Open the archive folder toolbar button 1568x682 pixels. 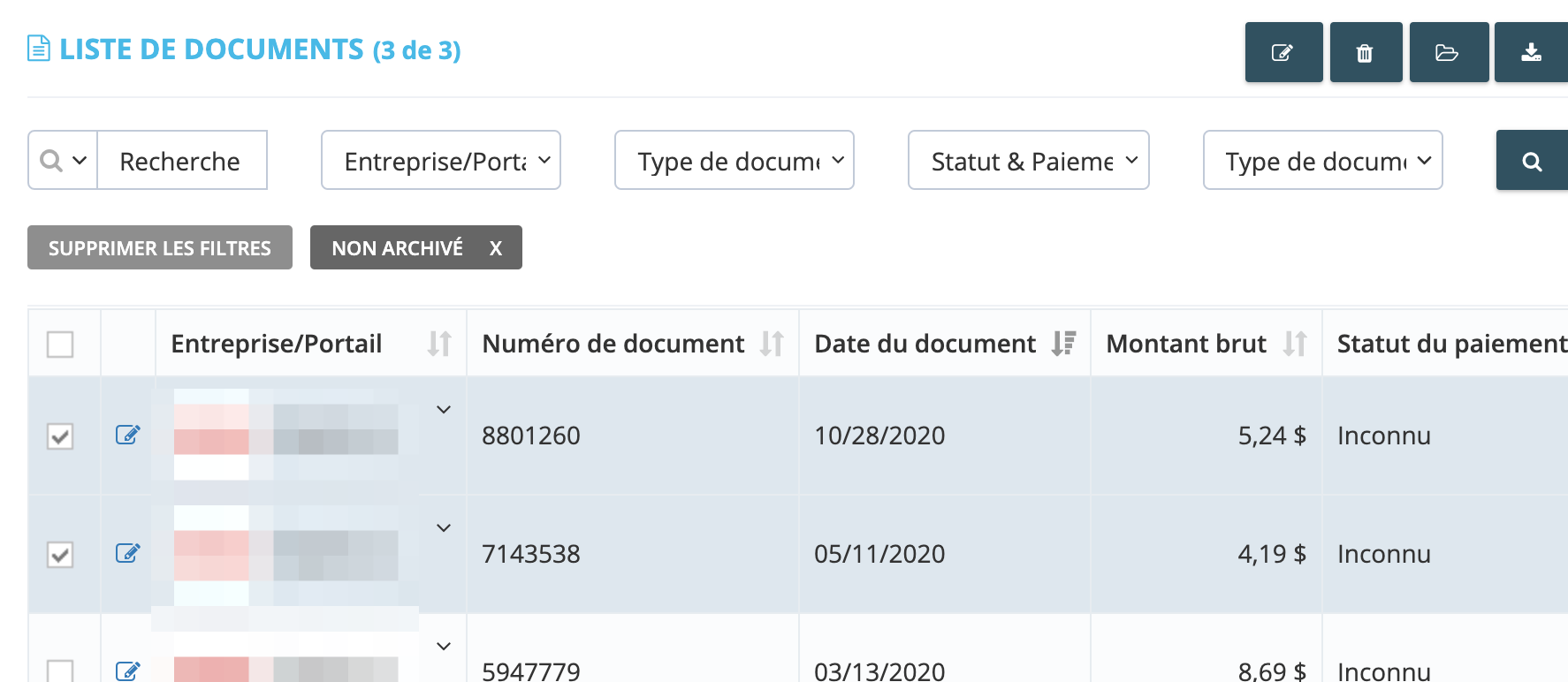(1449, 52)
